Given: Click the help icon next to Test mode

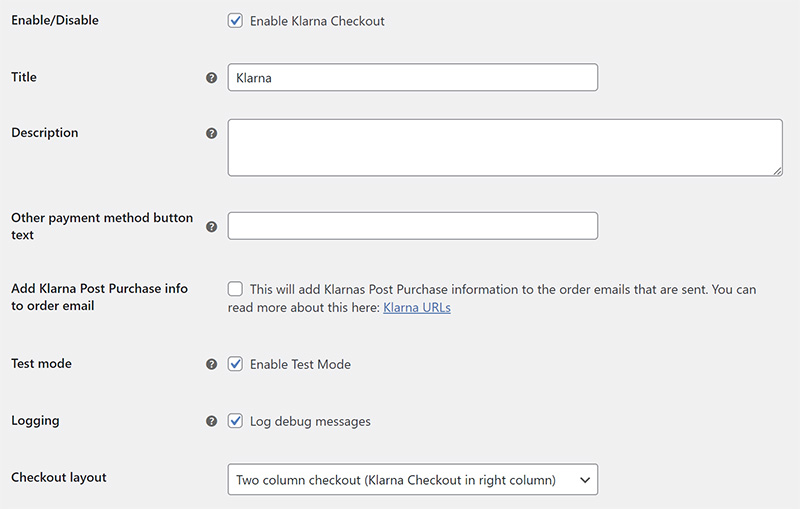Looking at the screenshot, I should coord(211,365).
